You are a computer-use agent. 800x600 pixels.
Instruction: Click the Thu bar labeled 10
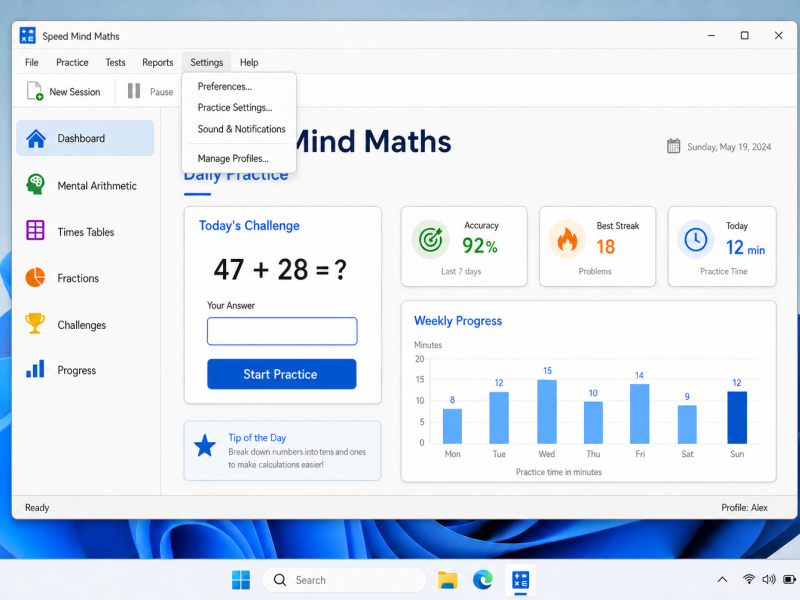[x=593, y=422]
